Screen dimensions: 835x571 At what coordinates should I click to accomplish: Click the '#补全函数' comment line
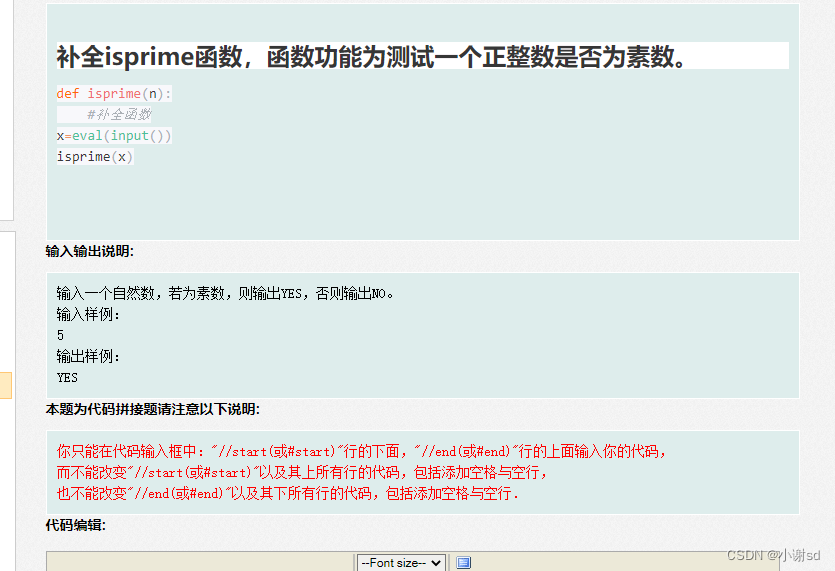119,115
